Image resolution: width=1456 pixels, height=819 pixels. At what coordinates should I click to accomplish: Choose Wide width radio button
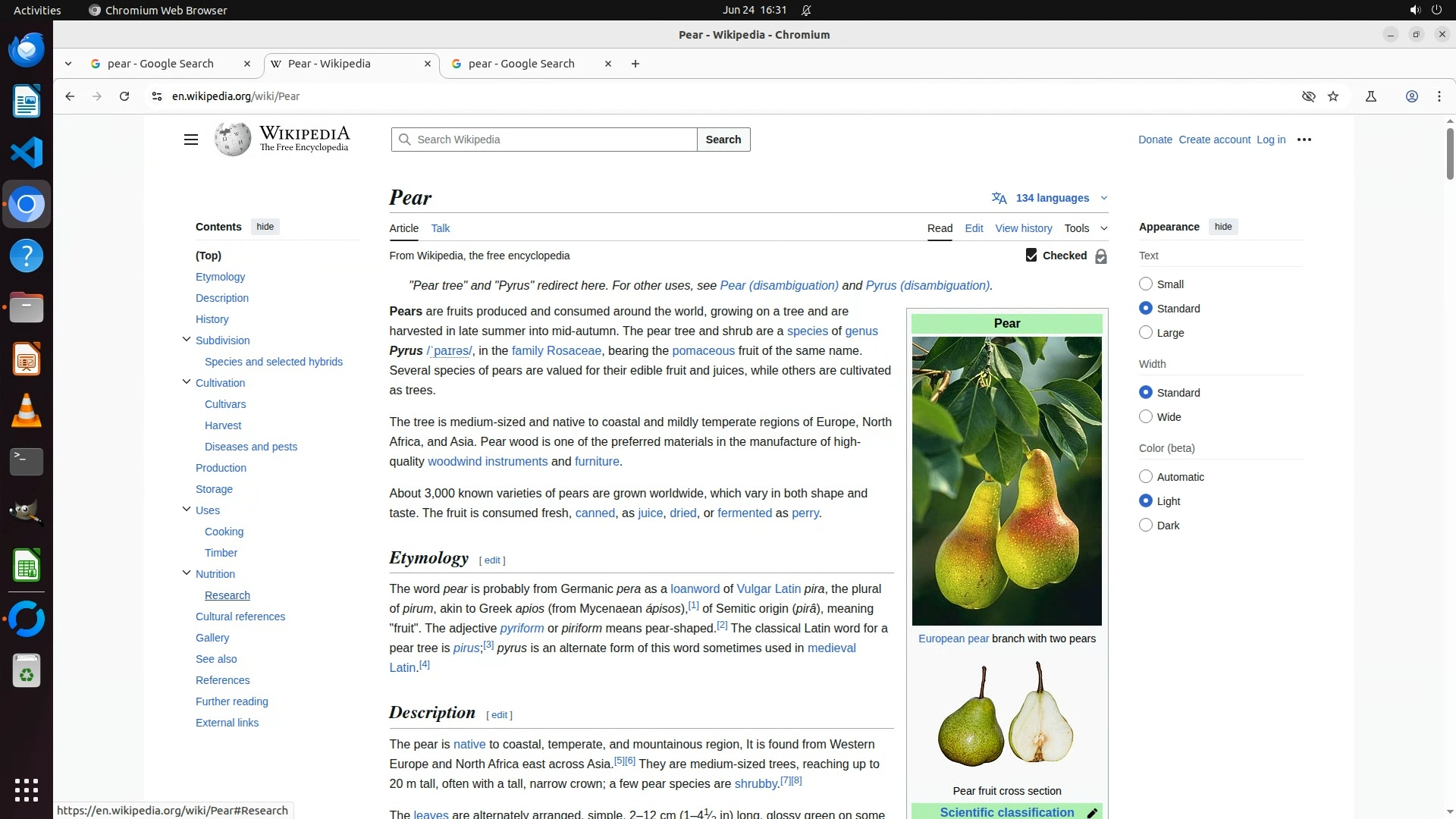(1146, 417)
